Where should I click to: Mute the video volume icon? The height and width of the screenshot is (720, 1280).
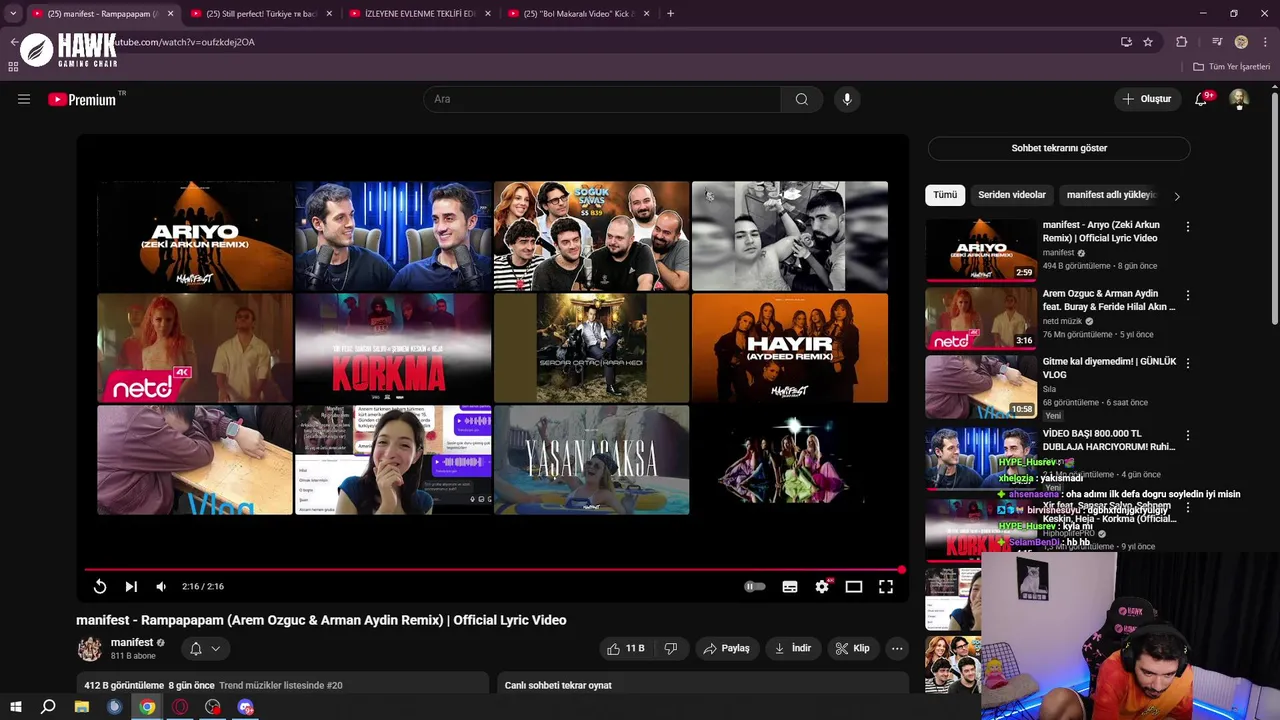[161, 587]
